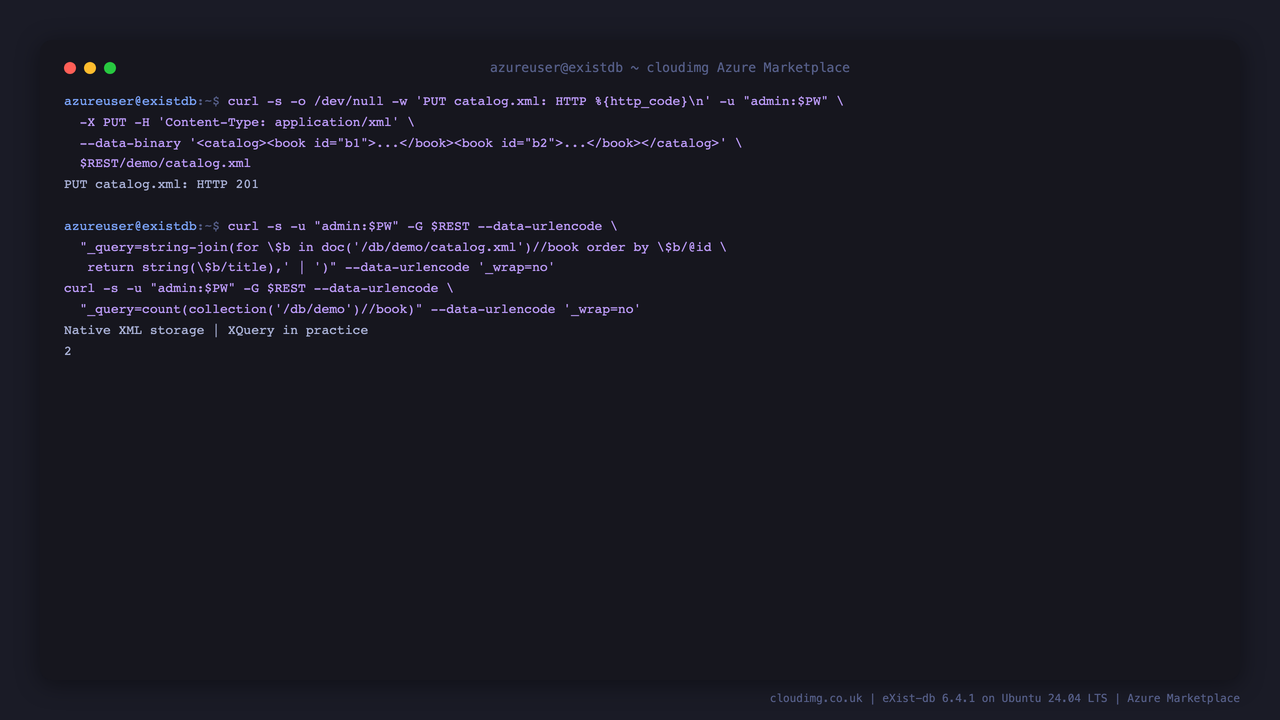
Task: Click the footer text 'cloudimg.co.uk | eXist-db 6.4.1 on Ubuntu 24.04 LTS | Azure Marketplace'
Action: (x=1005, y=698)
